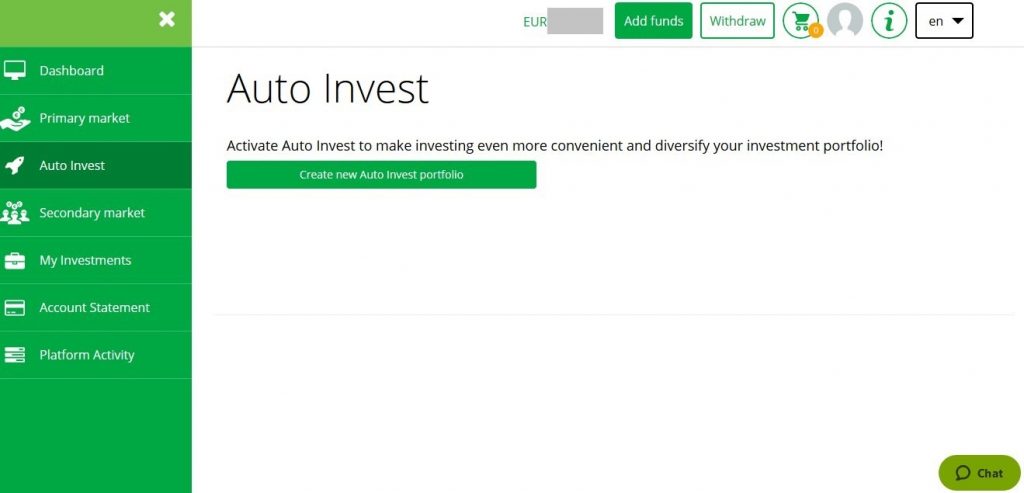This screenshot has width=1024, height=493.
Task: Close the sidebar with the X
Action: coord(167,19)
